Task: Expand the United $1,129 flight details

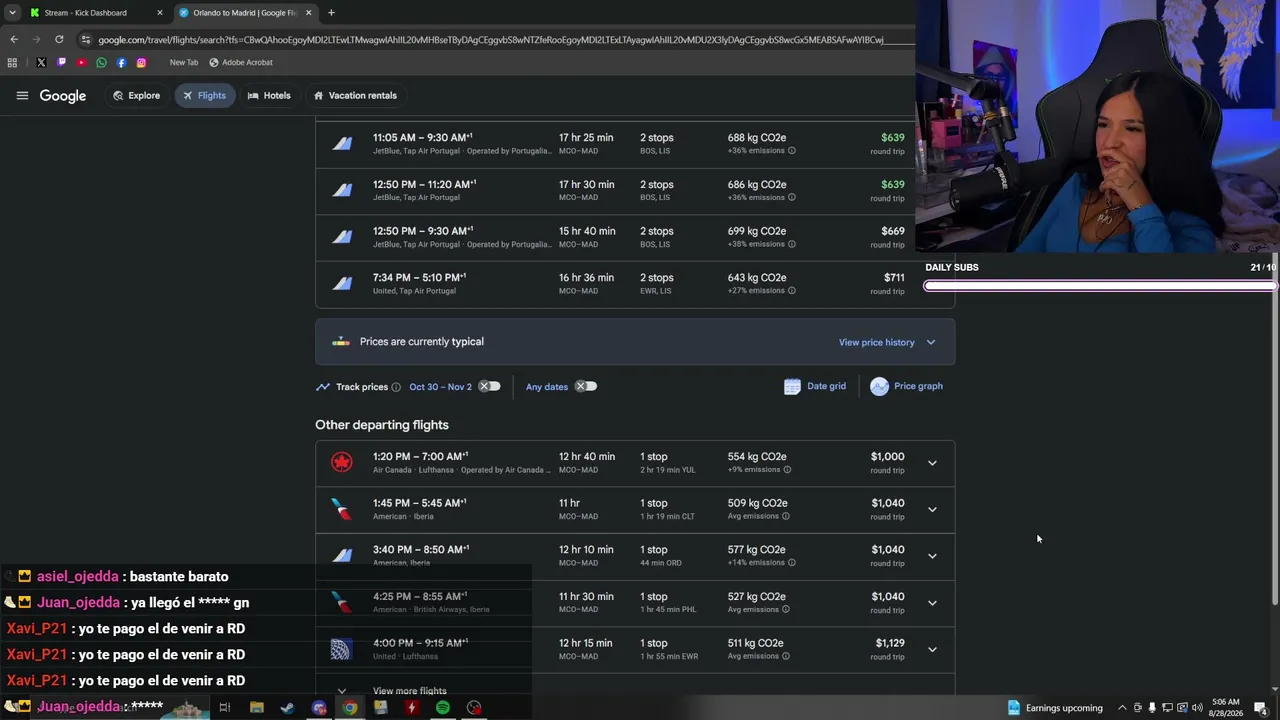Action: 932,649
